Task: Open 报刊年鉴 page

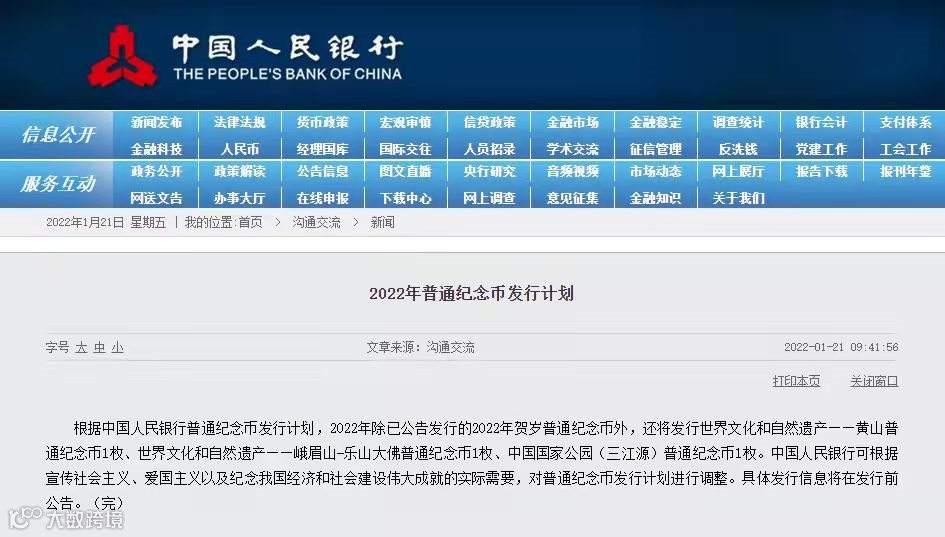Action: pyautogui.click(x=905, y=172)
